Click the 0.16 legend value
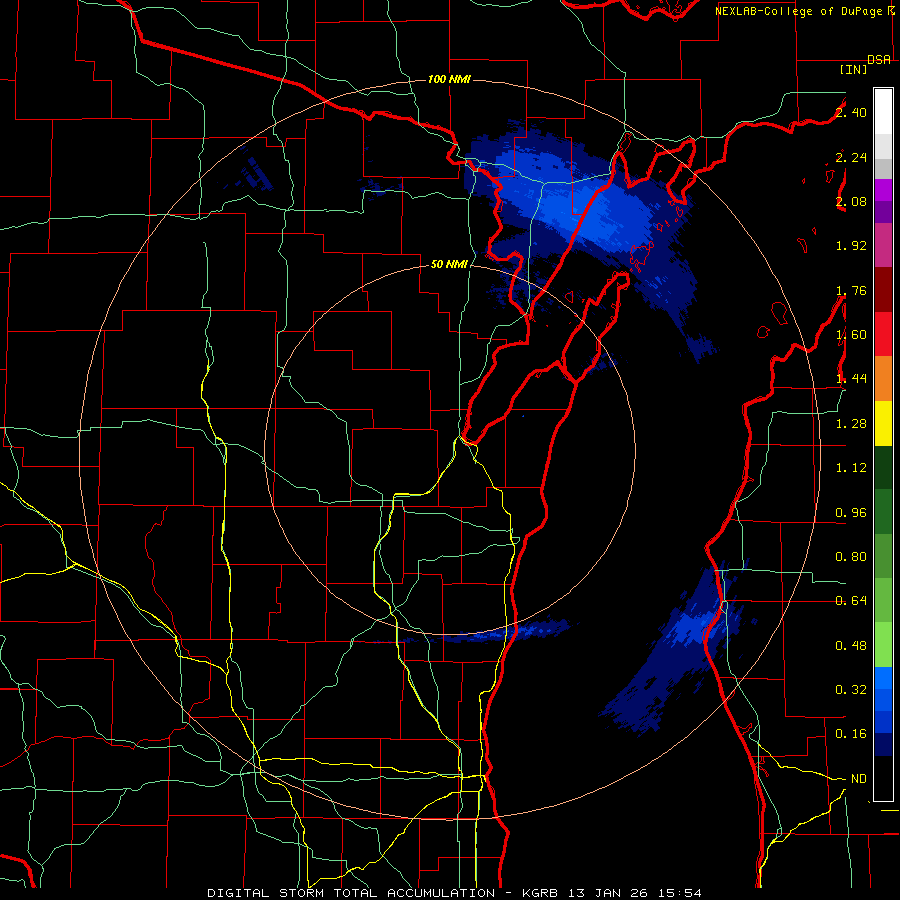This screenshot has width=900, height=900. (x=851, y=734)
